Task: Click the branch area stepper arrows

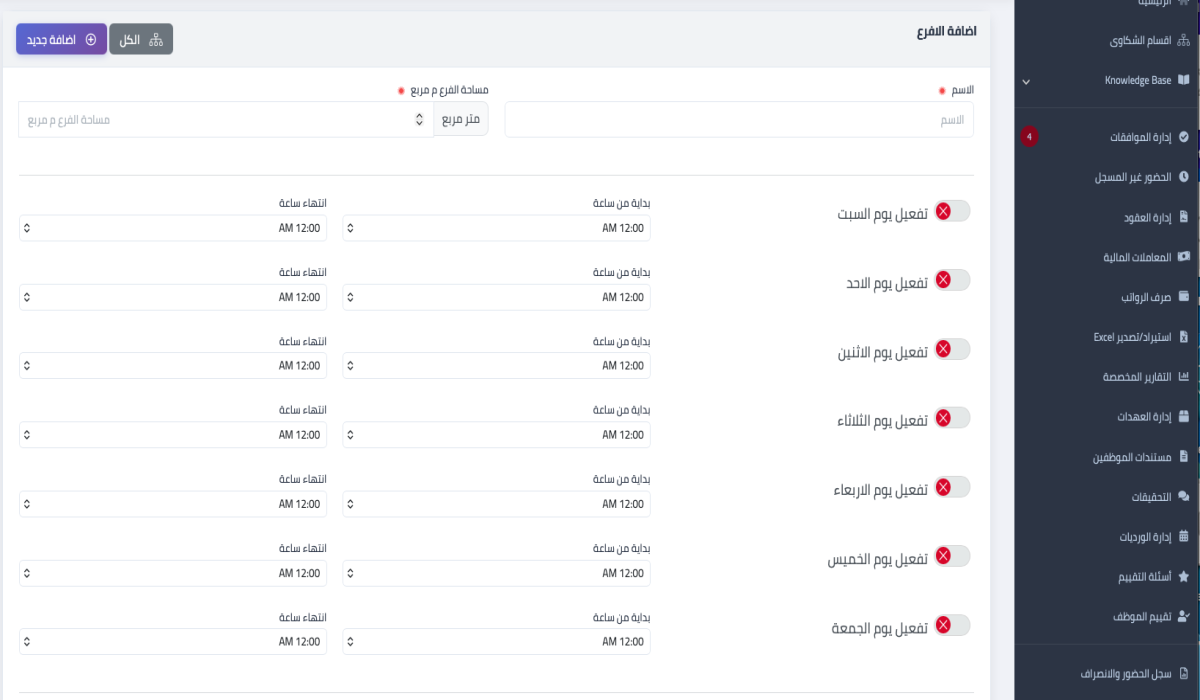Action: 419,120
